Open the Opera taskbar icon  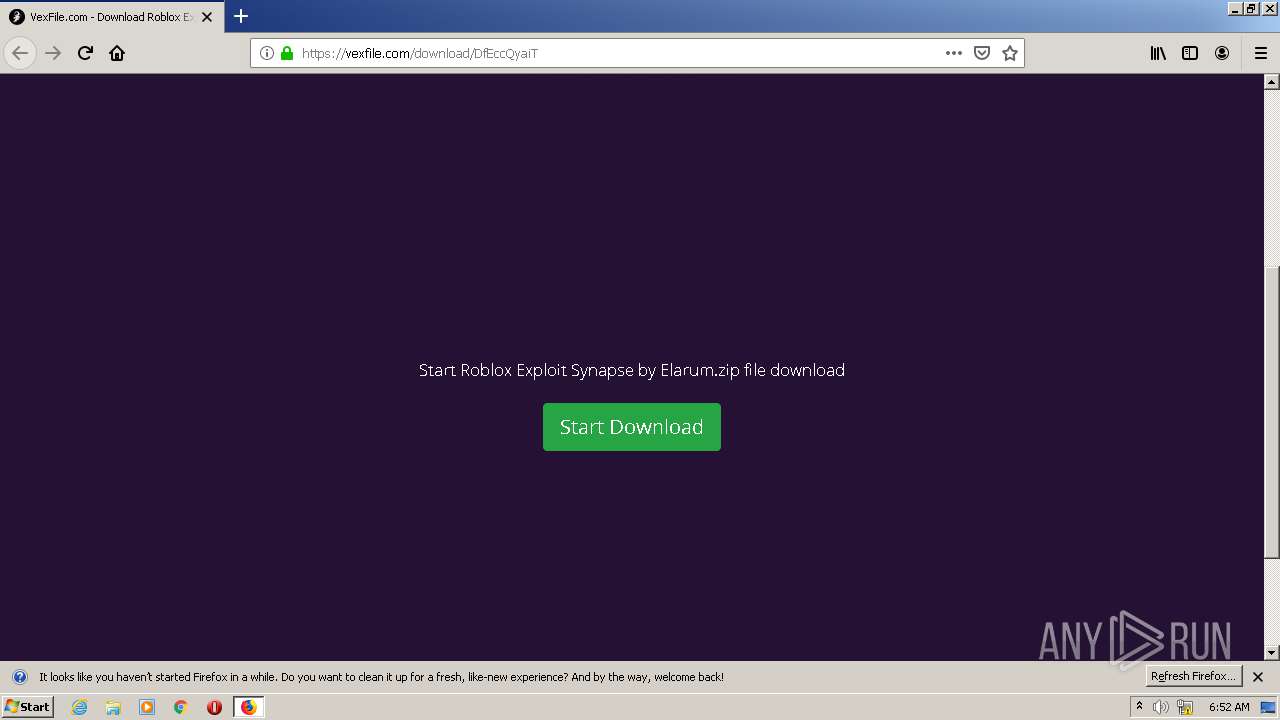point(214,707)
